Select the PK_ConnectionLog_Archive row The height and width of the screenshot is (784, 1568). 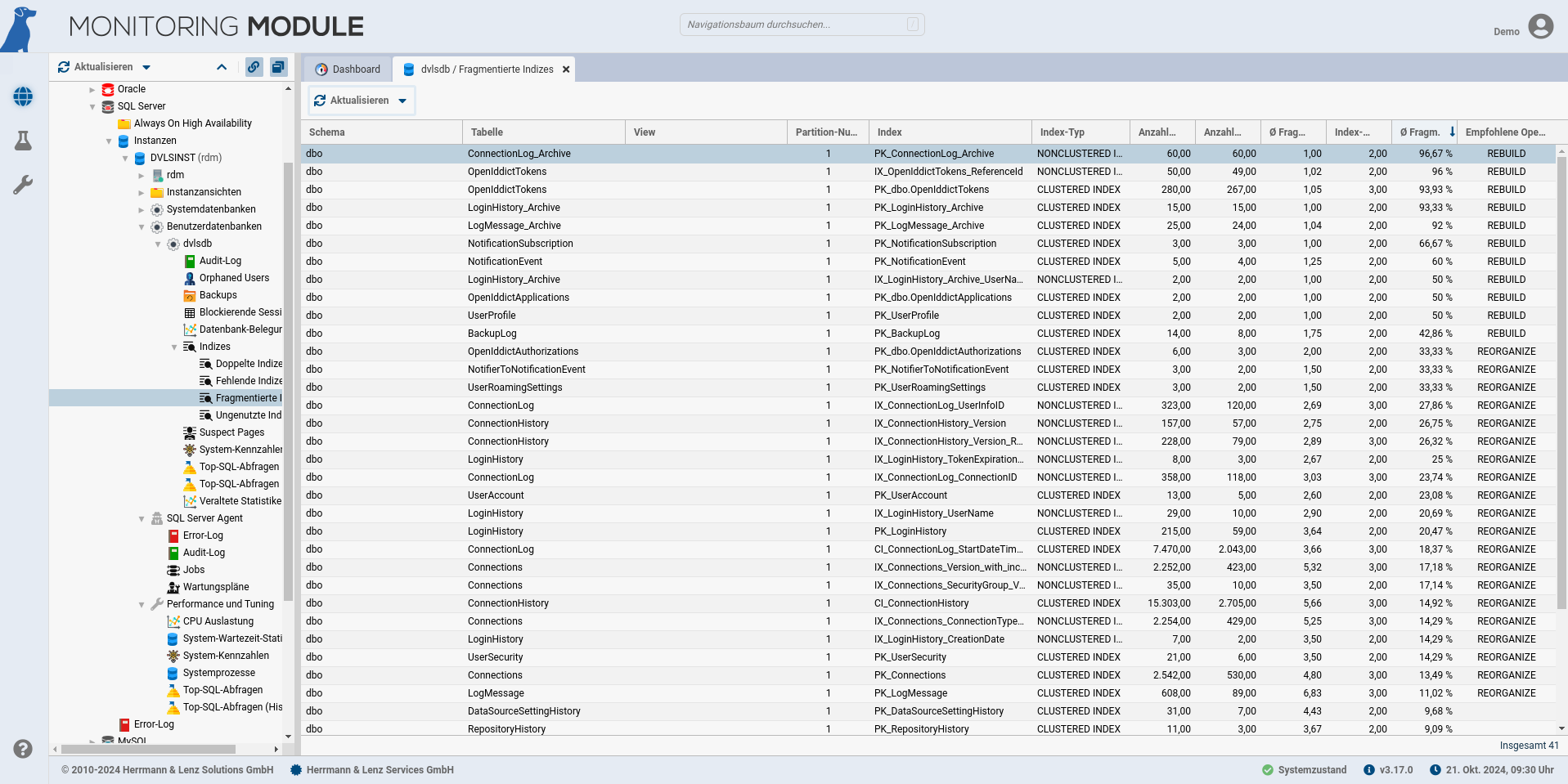(928, 154)
